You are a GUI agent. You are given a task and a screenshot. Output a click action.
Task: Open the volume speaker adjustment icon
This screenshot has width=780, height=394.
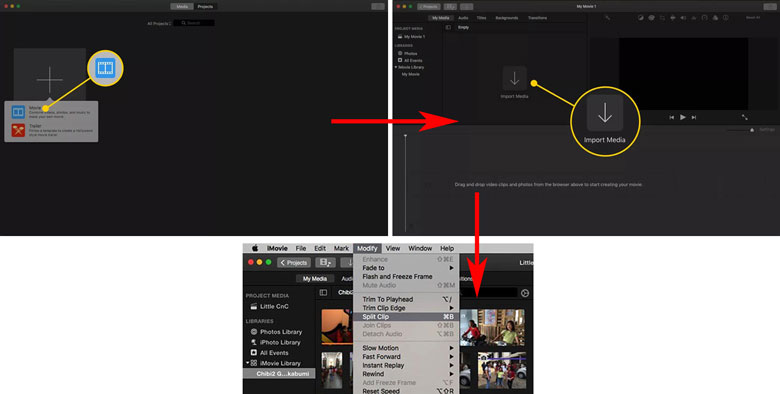coord(683,18)
